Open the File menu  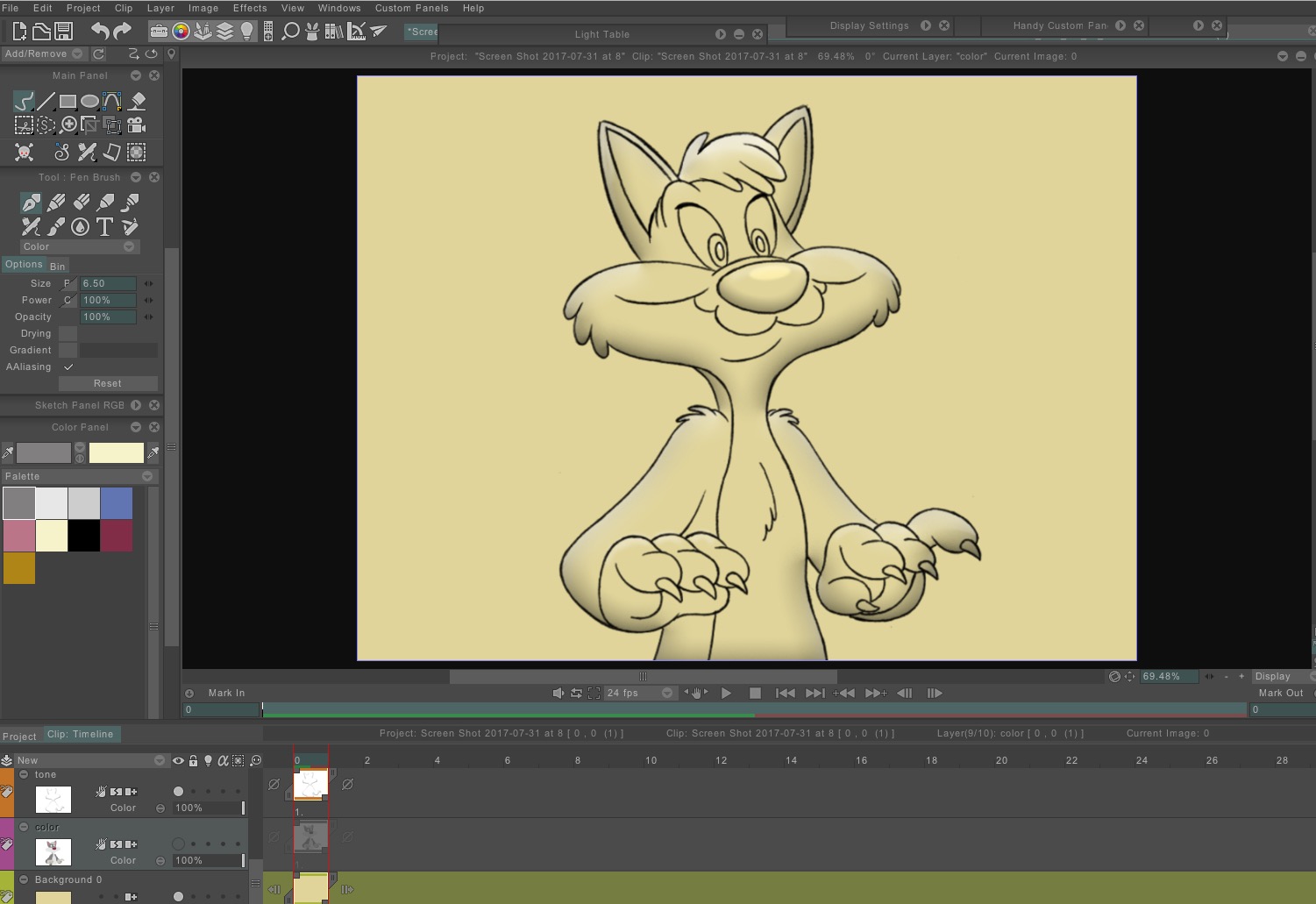[11, 8]
